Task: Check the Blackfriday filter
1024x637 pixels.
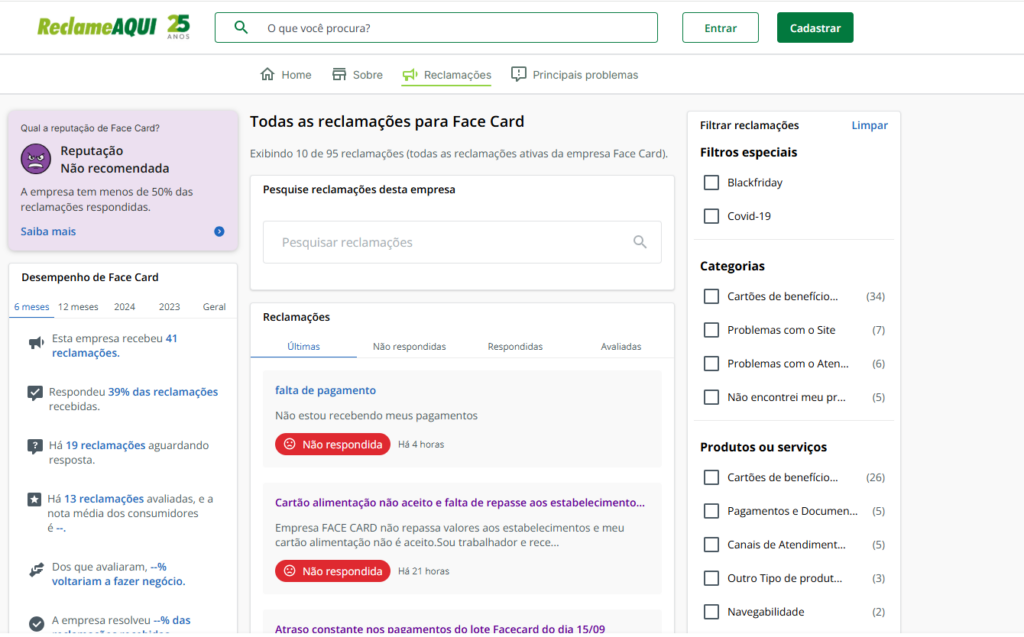Action: [711, 182]
